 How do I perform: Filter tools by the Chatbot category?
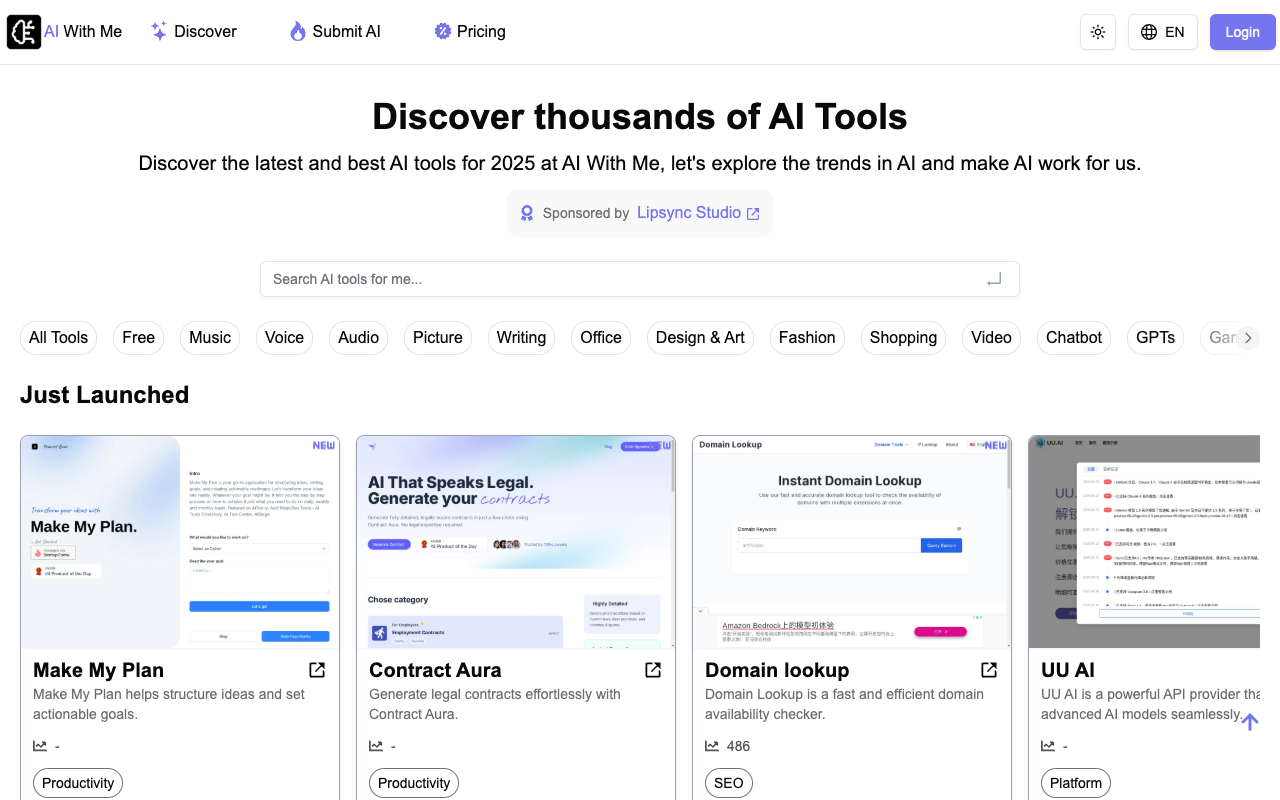(1073, 338)
